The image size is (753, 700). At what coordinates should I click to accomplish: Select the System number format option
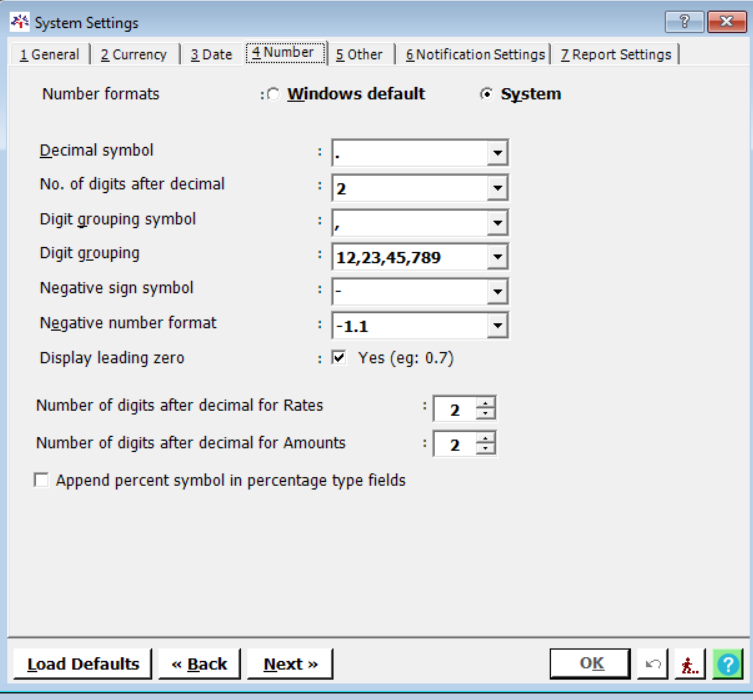click(x=486, y=94)
